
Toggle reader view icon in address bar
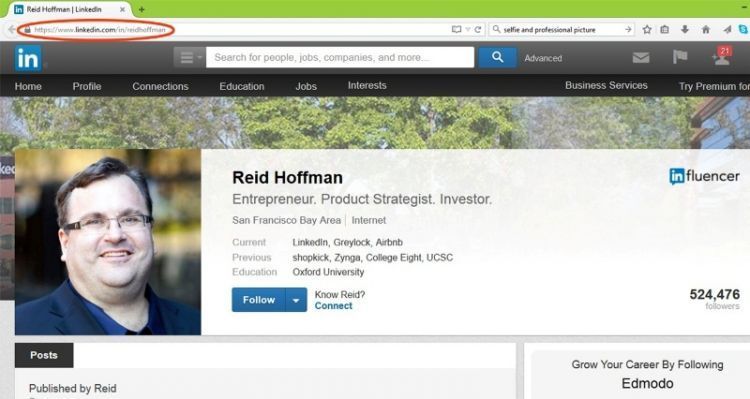pos(456,30)
